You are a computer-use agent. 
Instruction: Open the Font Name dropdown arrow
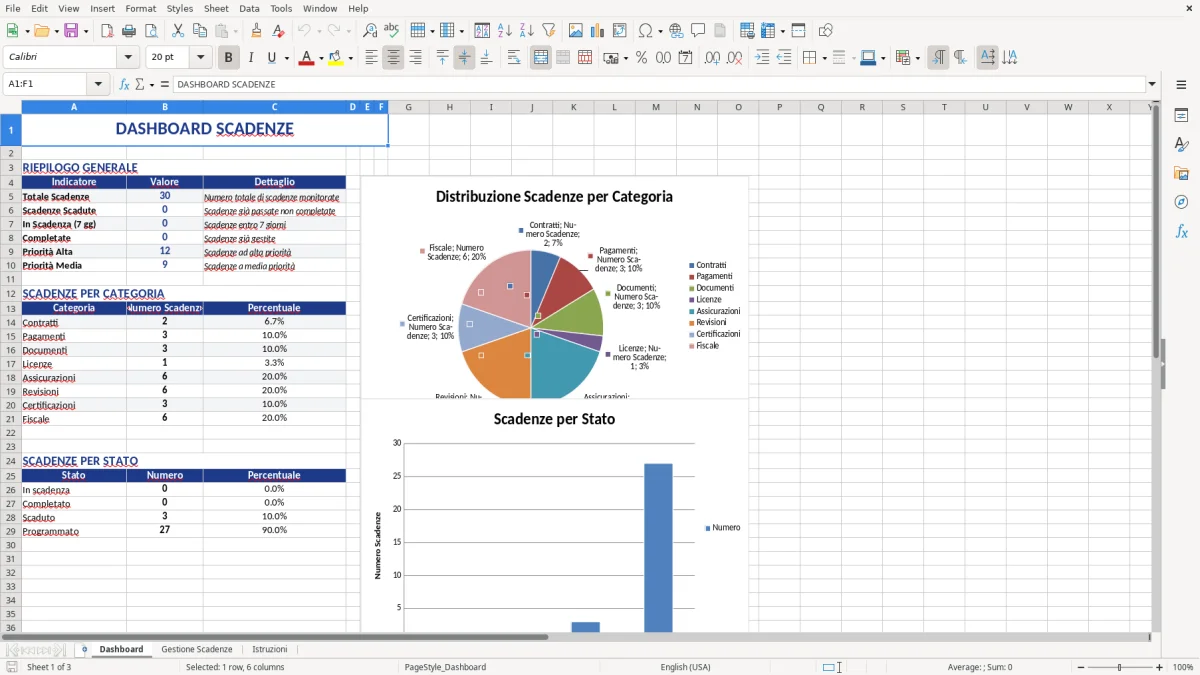point(127,58)
